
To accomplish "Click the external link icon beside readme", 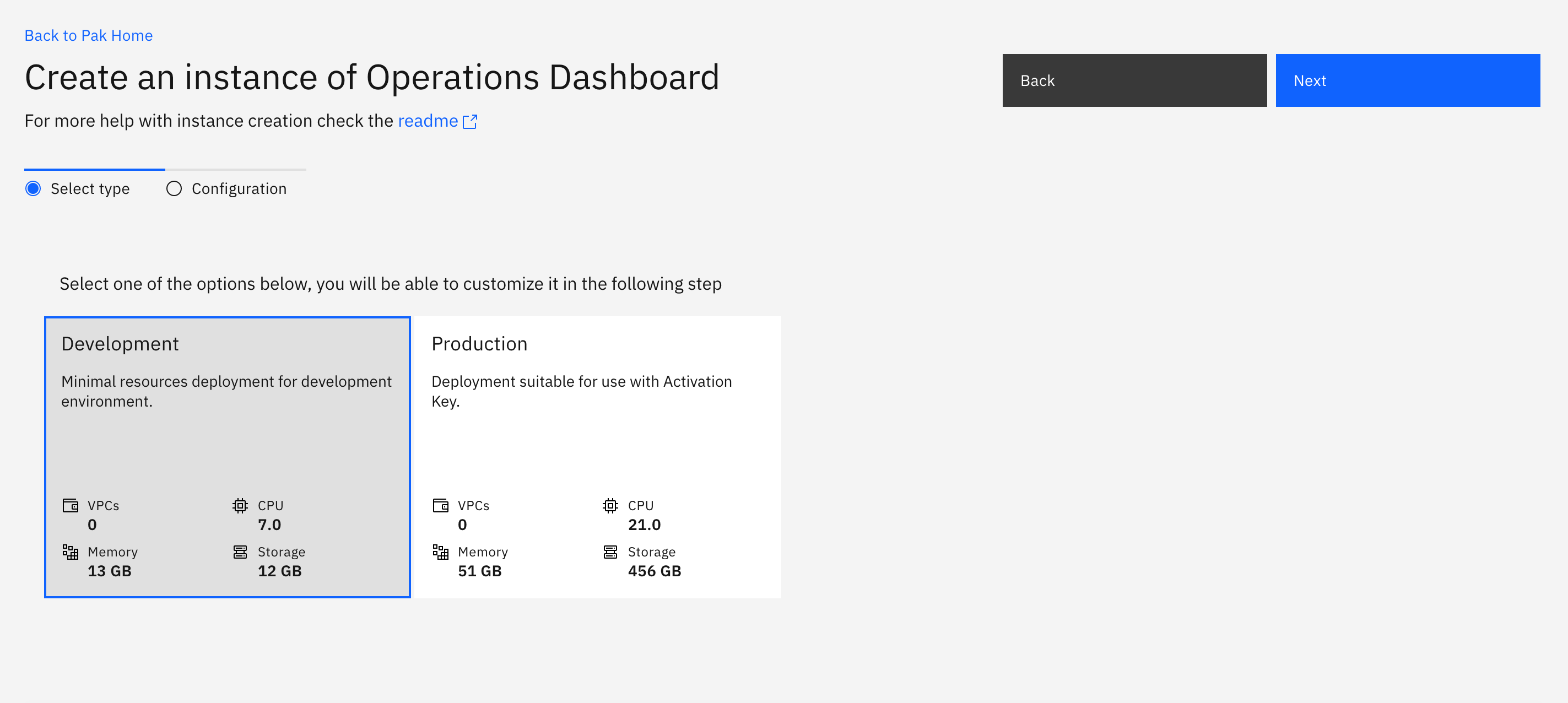I will 470,122.
